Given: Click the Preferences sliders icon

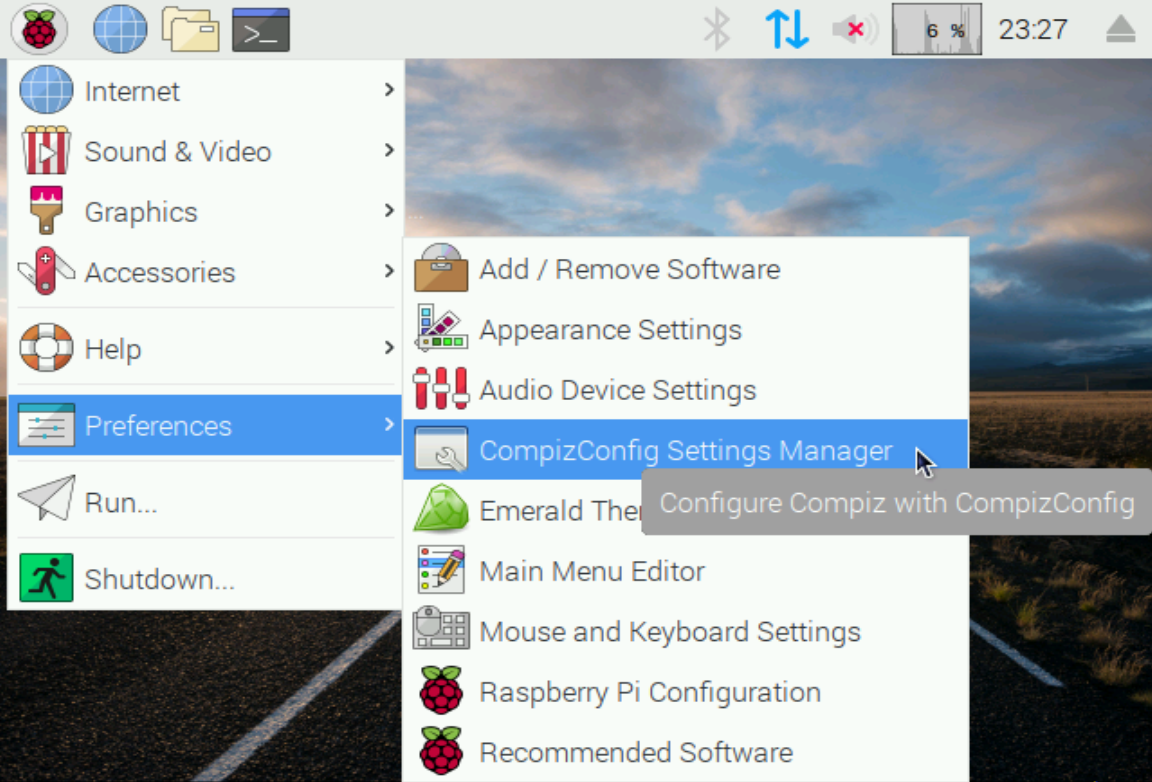Looking at the screenshot, I should [46, 425].
